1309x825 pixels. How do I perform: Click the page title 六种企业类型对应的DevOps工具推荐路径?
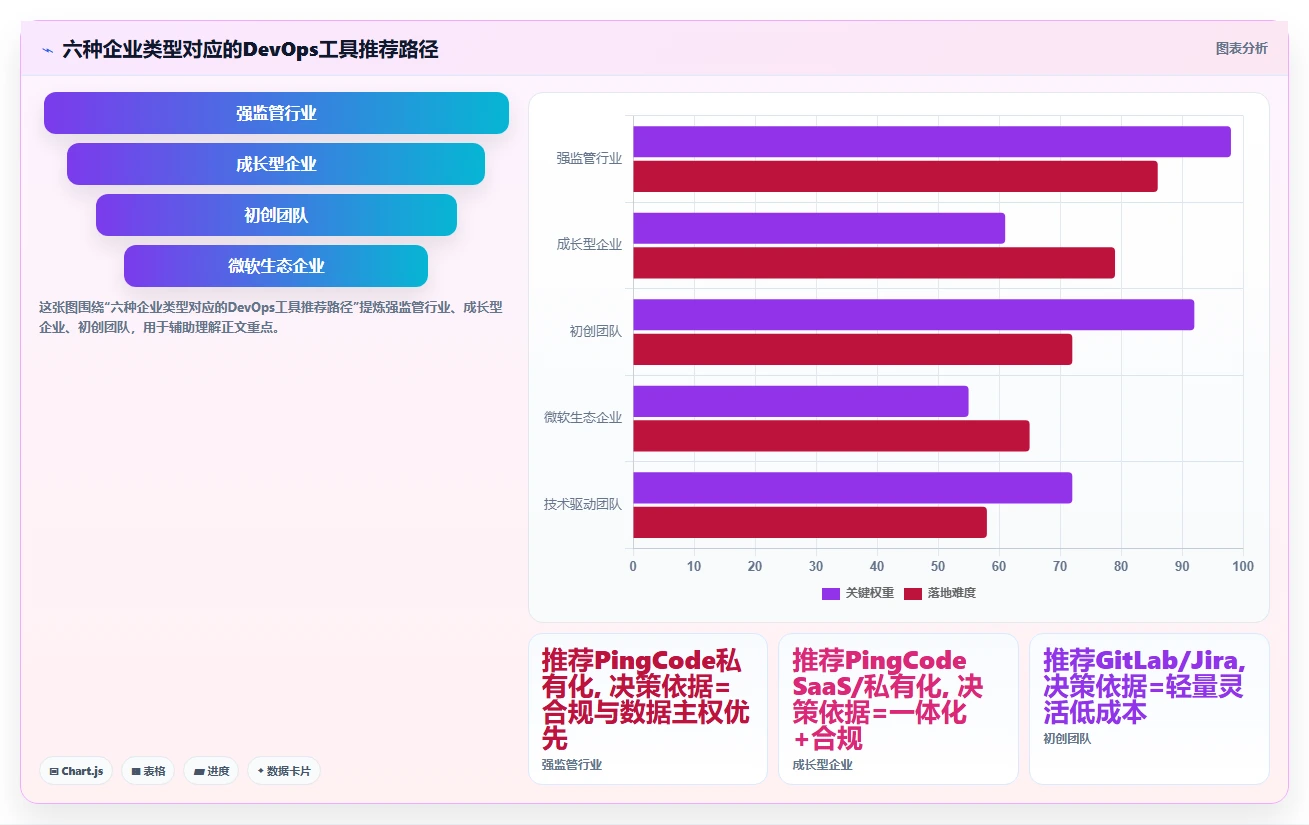coord(250,49)
